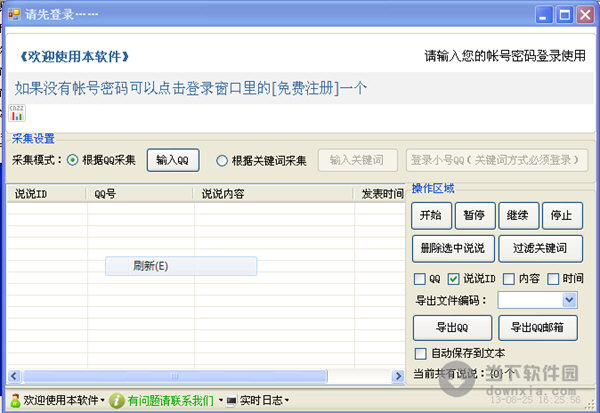This screenshot has width=600, height=413.
Task: Click the 登录小号QQ button
Action: point(497,160)
